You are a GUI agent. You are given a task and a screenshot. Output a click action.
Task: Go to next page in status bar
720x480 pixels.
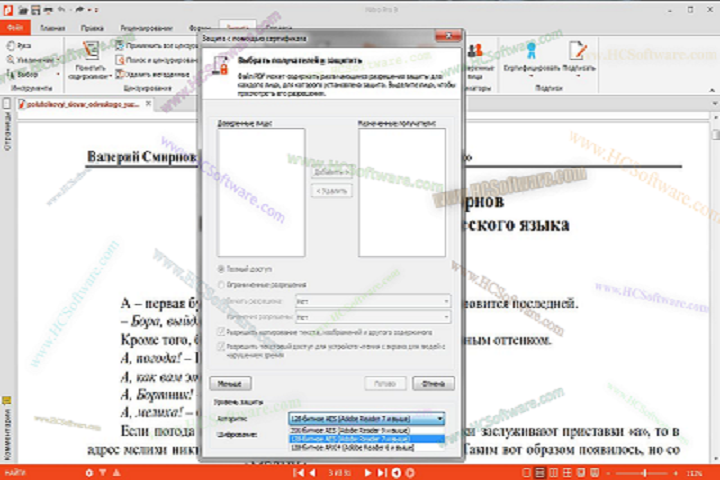click(x=367, y=472)
